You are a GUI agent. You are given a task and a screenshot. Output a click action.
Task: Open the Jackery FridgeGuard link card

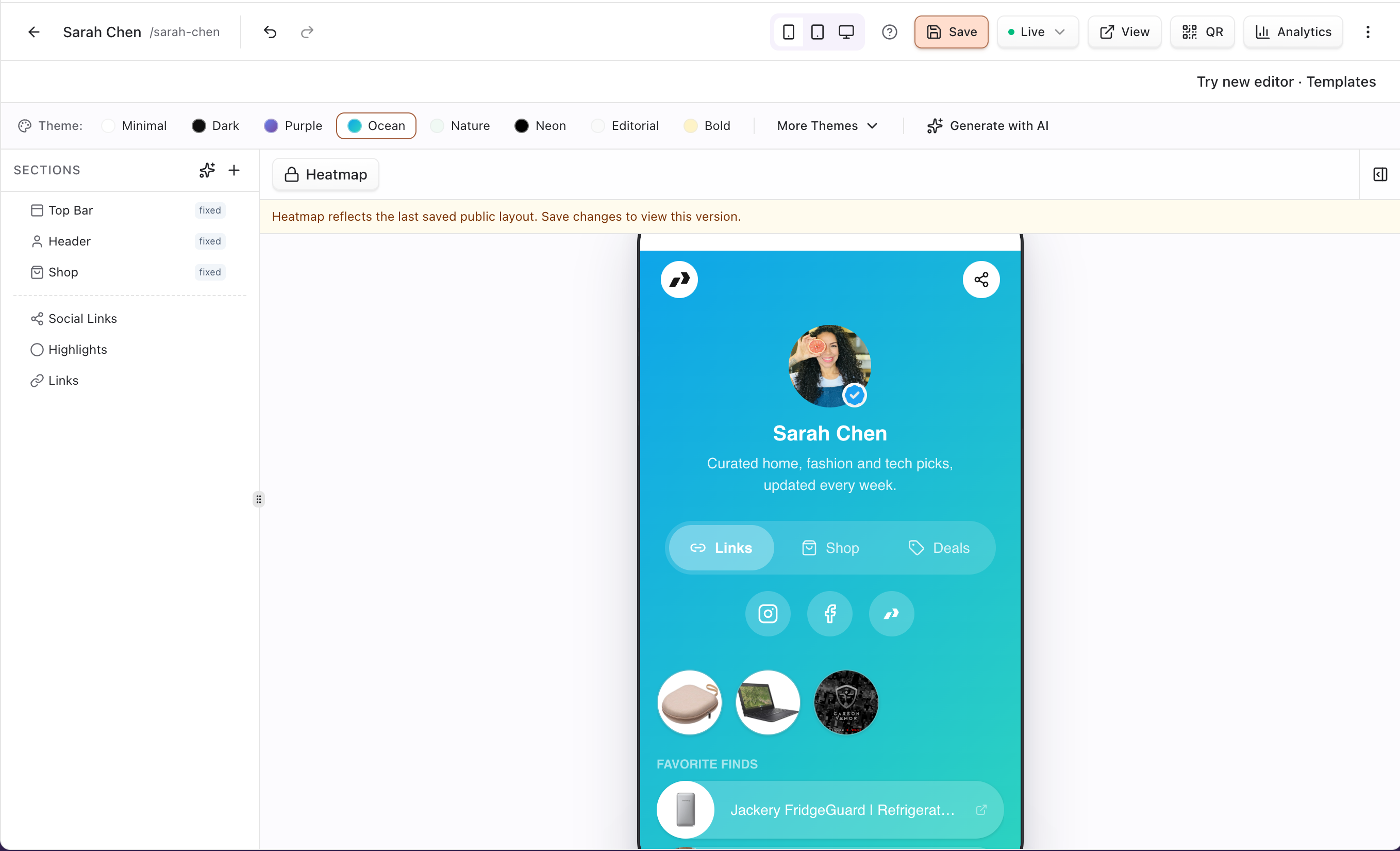829,810
